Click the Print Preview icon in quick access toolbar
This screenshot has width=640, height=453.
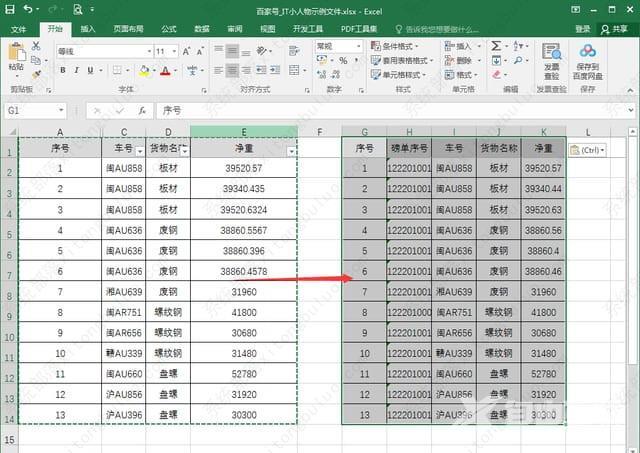[78, 9]
